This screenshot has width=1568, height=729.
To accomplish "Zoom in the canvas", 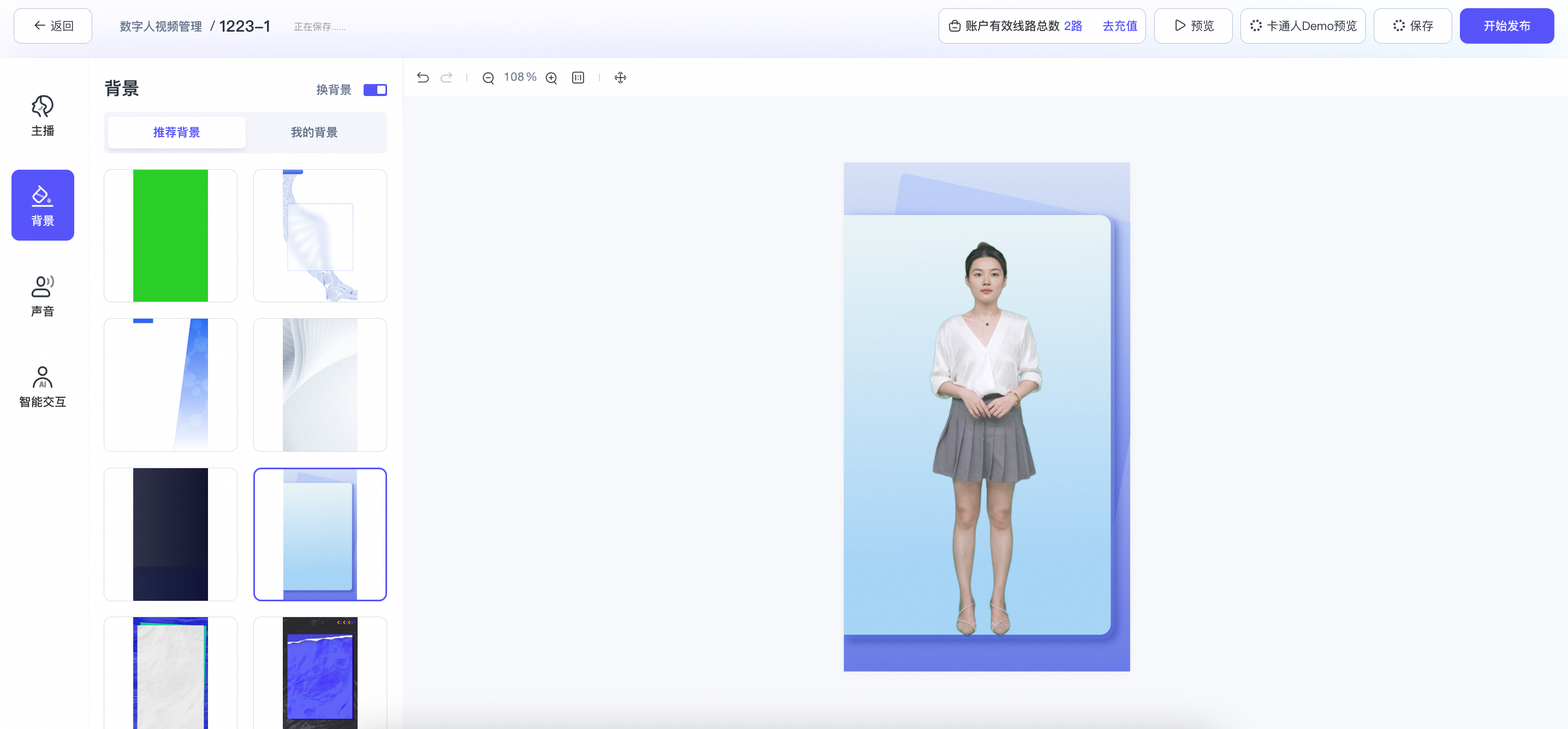I will (551, 78).
